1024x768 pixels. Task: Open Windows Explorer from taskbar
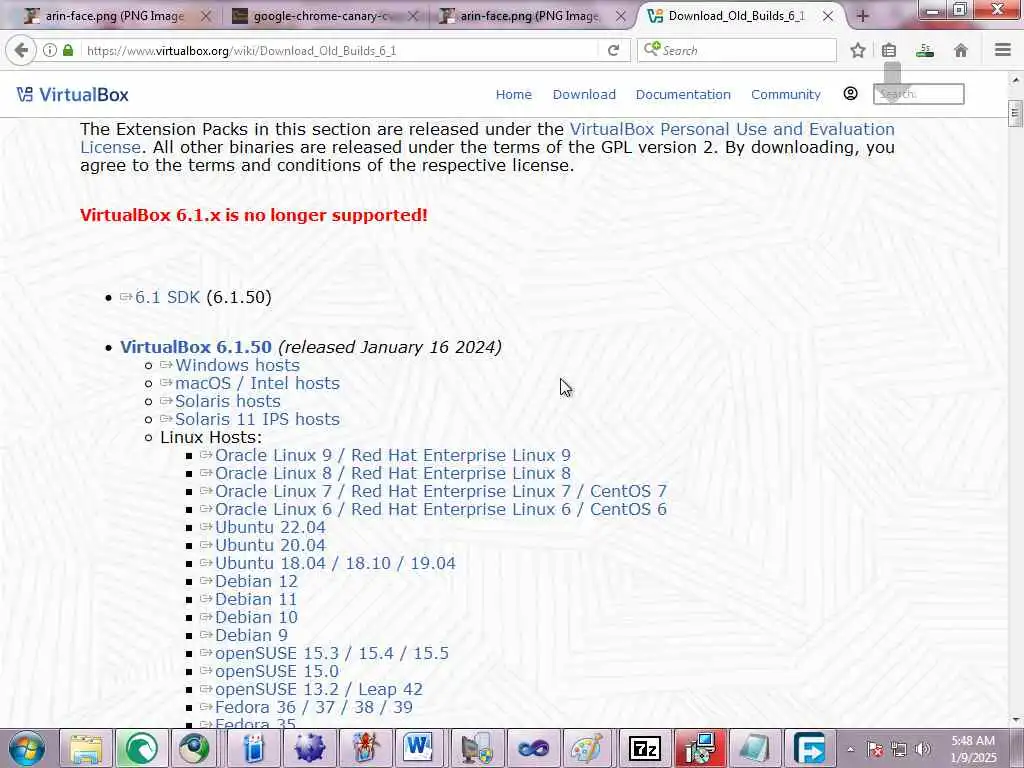[86, 748]
